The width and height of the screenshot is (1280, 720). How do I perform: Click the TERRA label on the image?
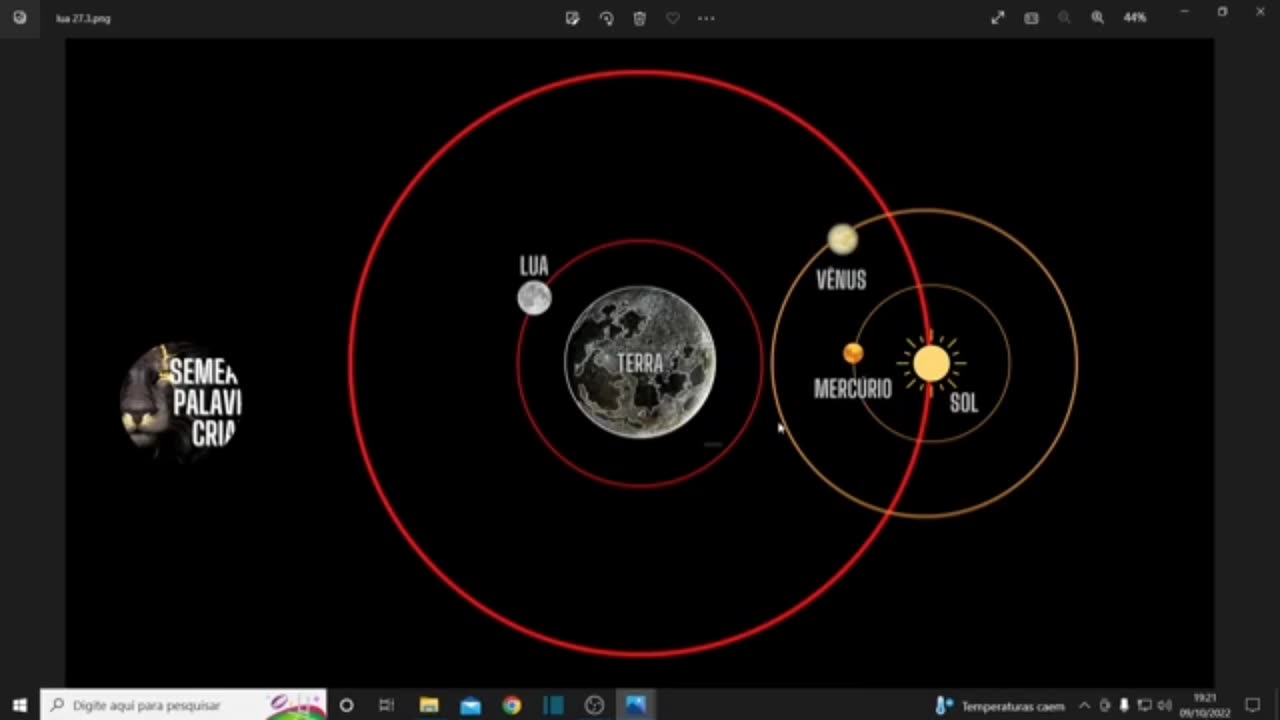tap(640, 364)
